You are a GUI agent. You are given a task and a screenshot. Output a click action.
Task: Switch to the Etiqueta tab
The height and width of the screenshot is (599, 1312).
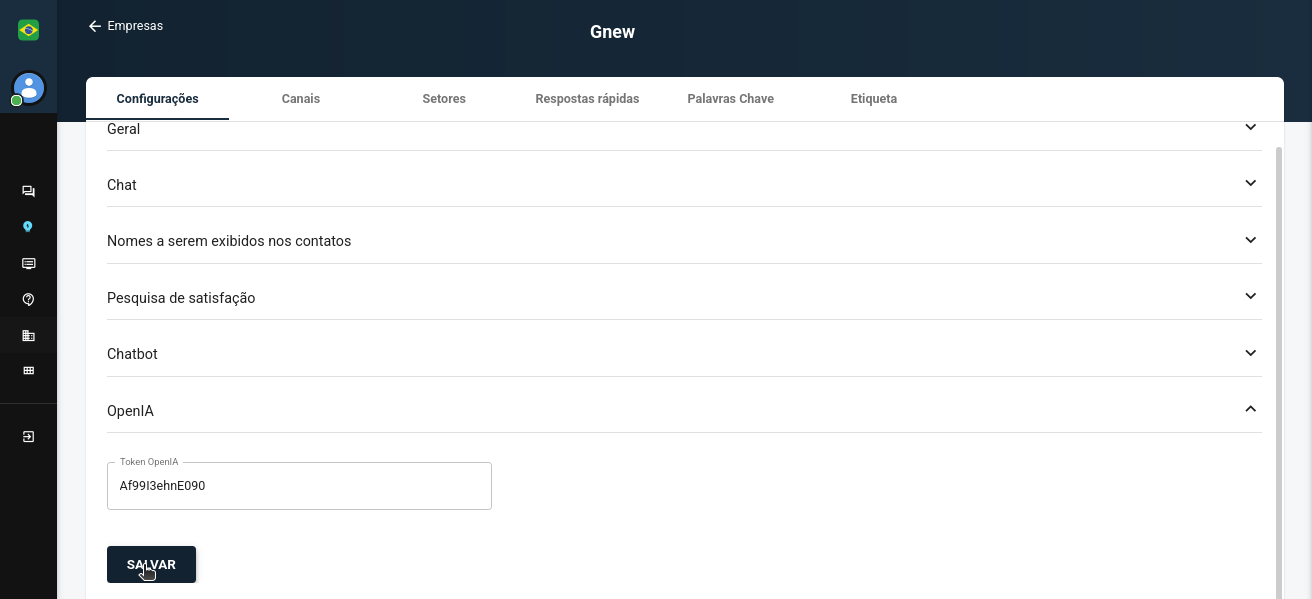pyautogui.click(x=873, y=99)
